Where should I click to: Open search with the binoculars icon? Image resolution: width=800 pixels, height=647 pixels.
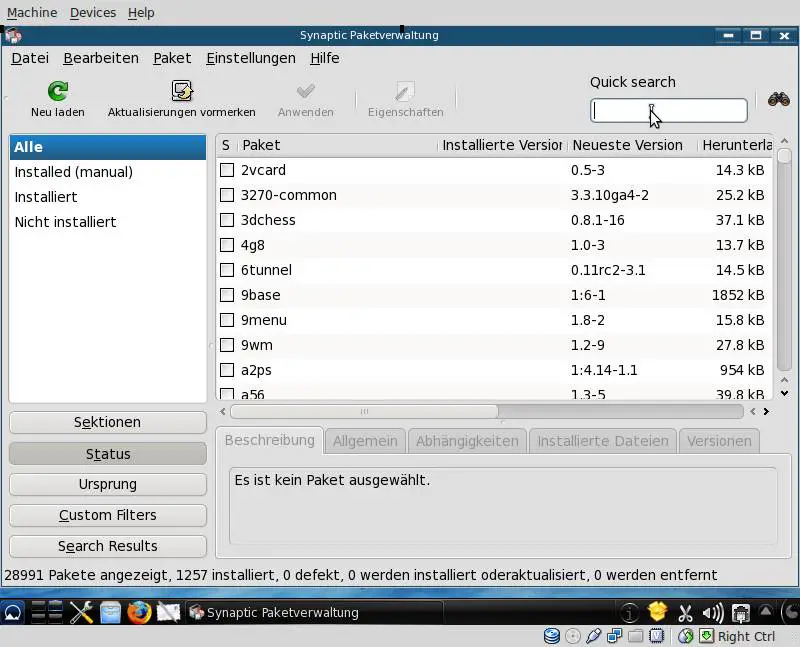tap(779, 99)
